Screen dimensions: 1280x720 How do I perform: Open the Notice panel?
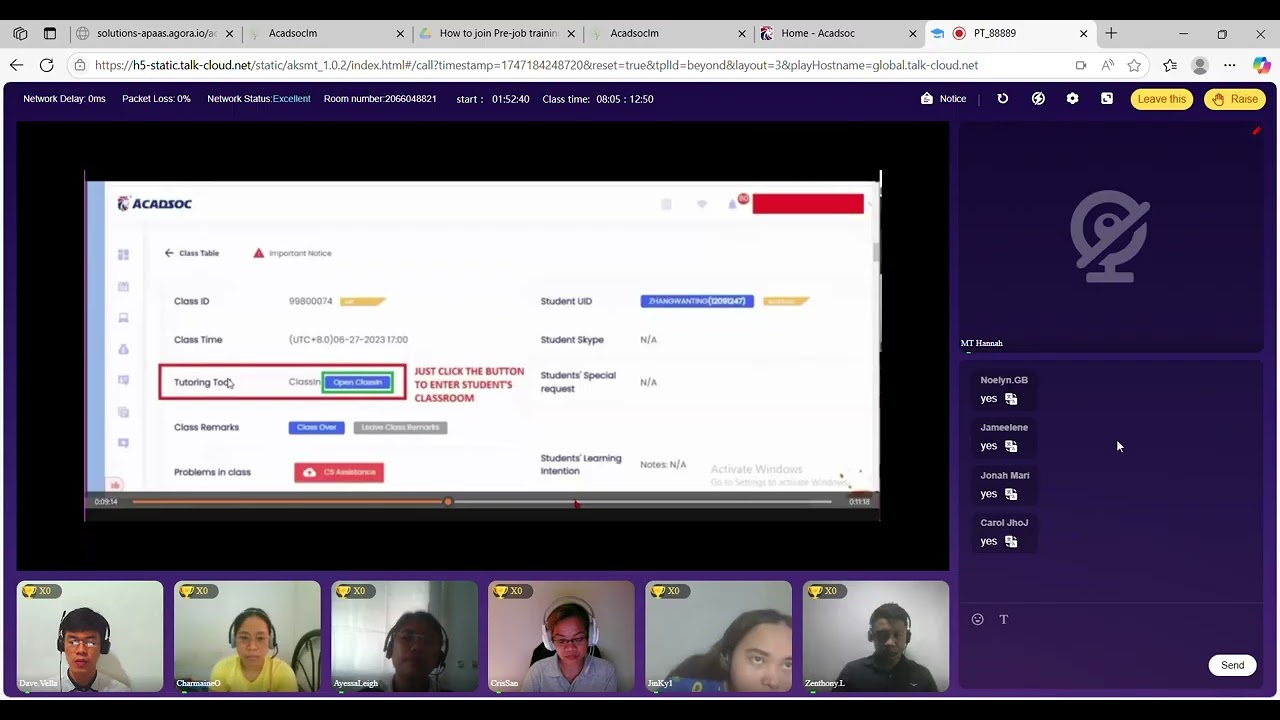pos(943,99)
